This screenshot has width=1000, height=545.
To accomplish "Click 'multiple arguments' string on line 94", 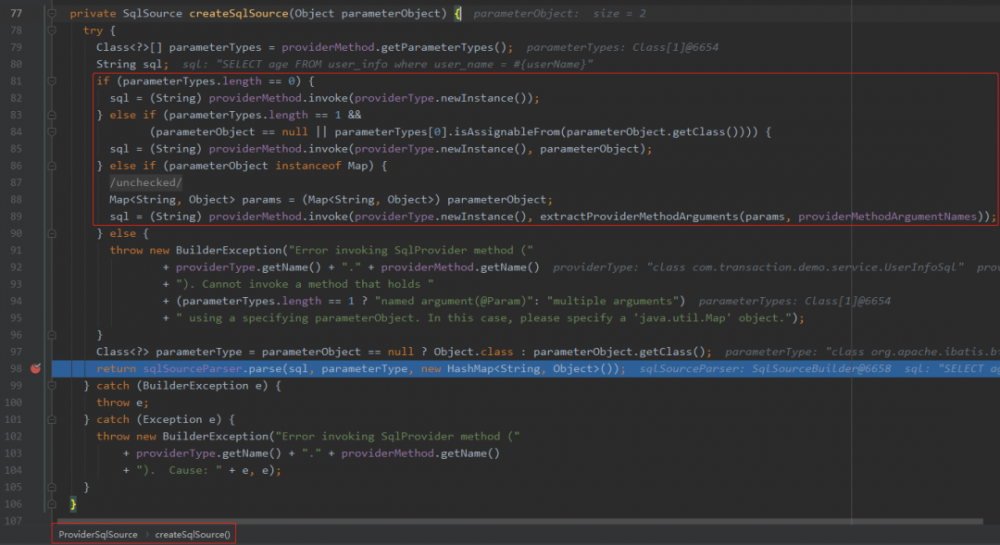I will pyautogui.click(x=612, y=301).
